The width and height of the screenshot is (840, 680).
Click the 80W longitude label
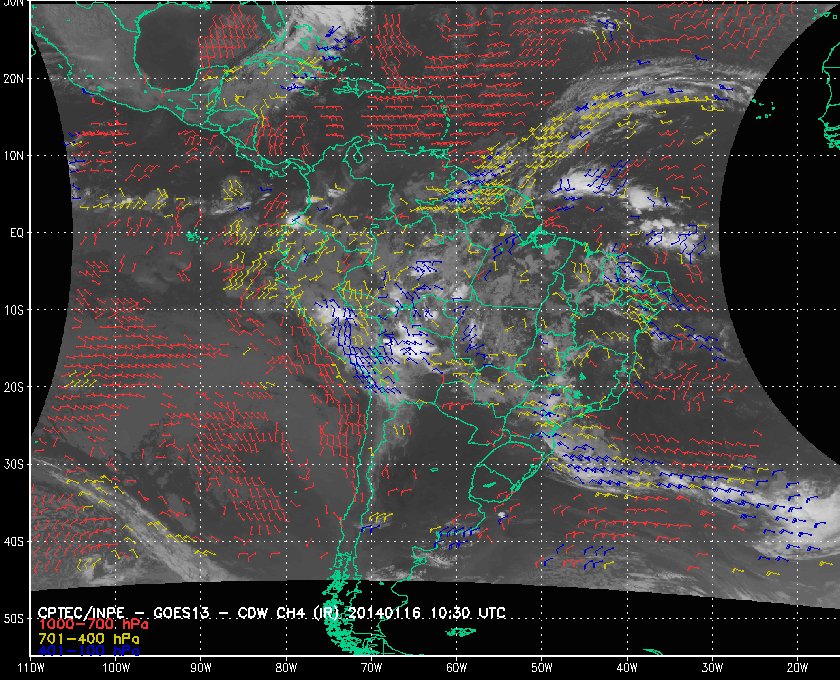[x=286, y=668]
